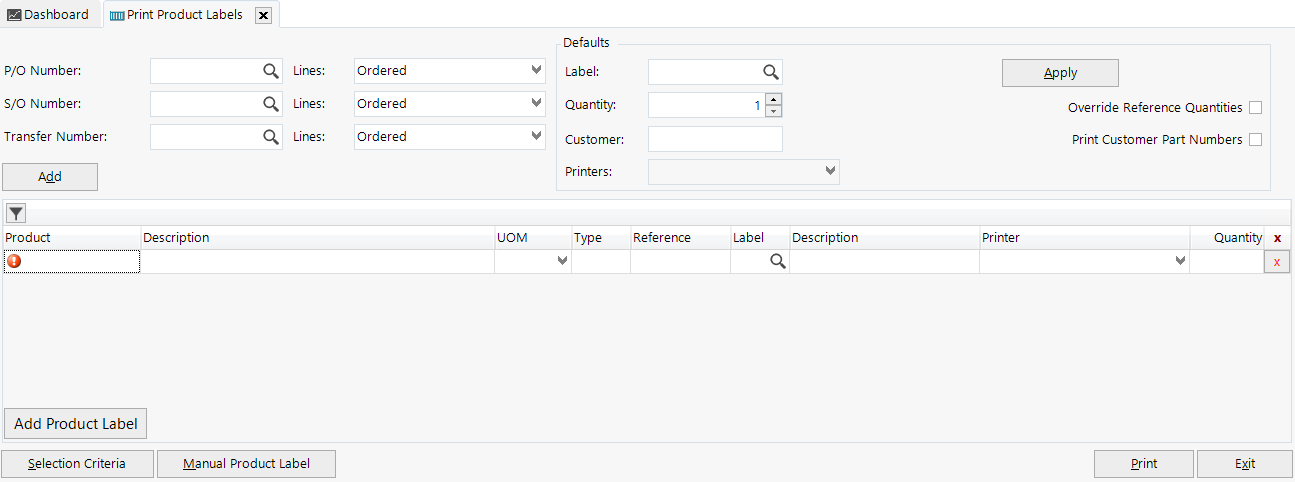Switch to the Dashboard tab
Viewport: 1295px width, 482px height.
(48, 15)
